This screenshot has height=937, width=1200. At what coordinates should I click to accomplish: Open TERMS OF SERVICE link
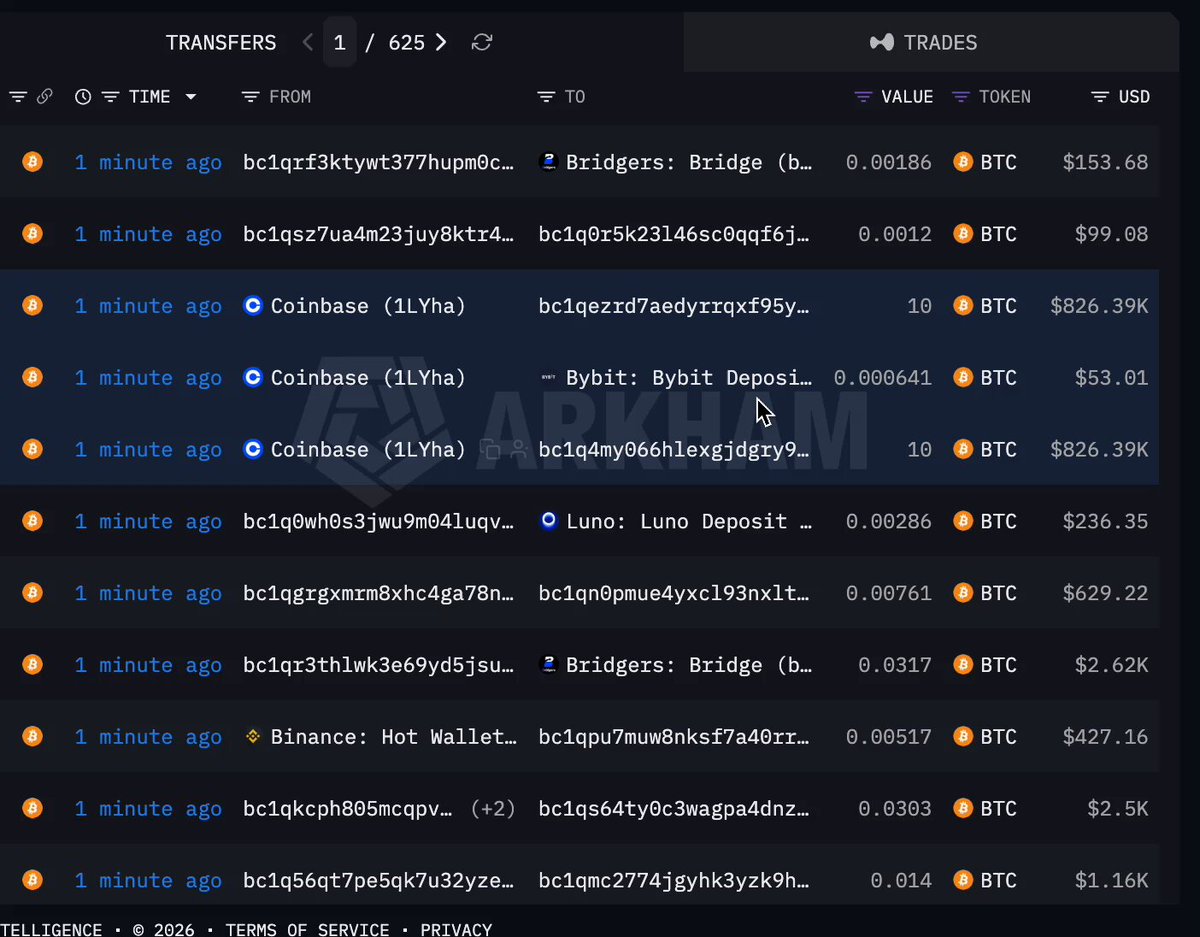(x=308, y=929)
